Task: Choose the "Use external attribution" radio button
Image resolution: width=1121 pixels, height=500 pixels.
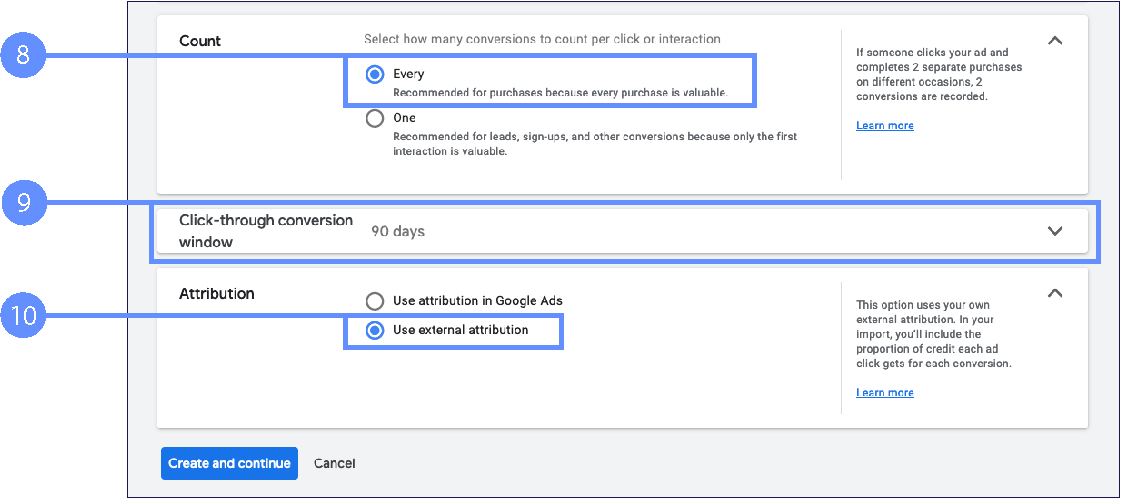Action: (375, 330)
